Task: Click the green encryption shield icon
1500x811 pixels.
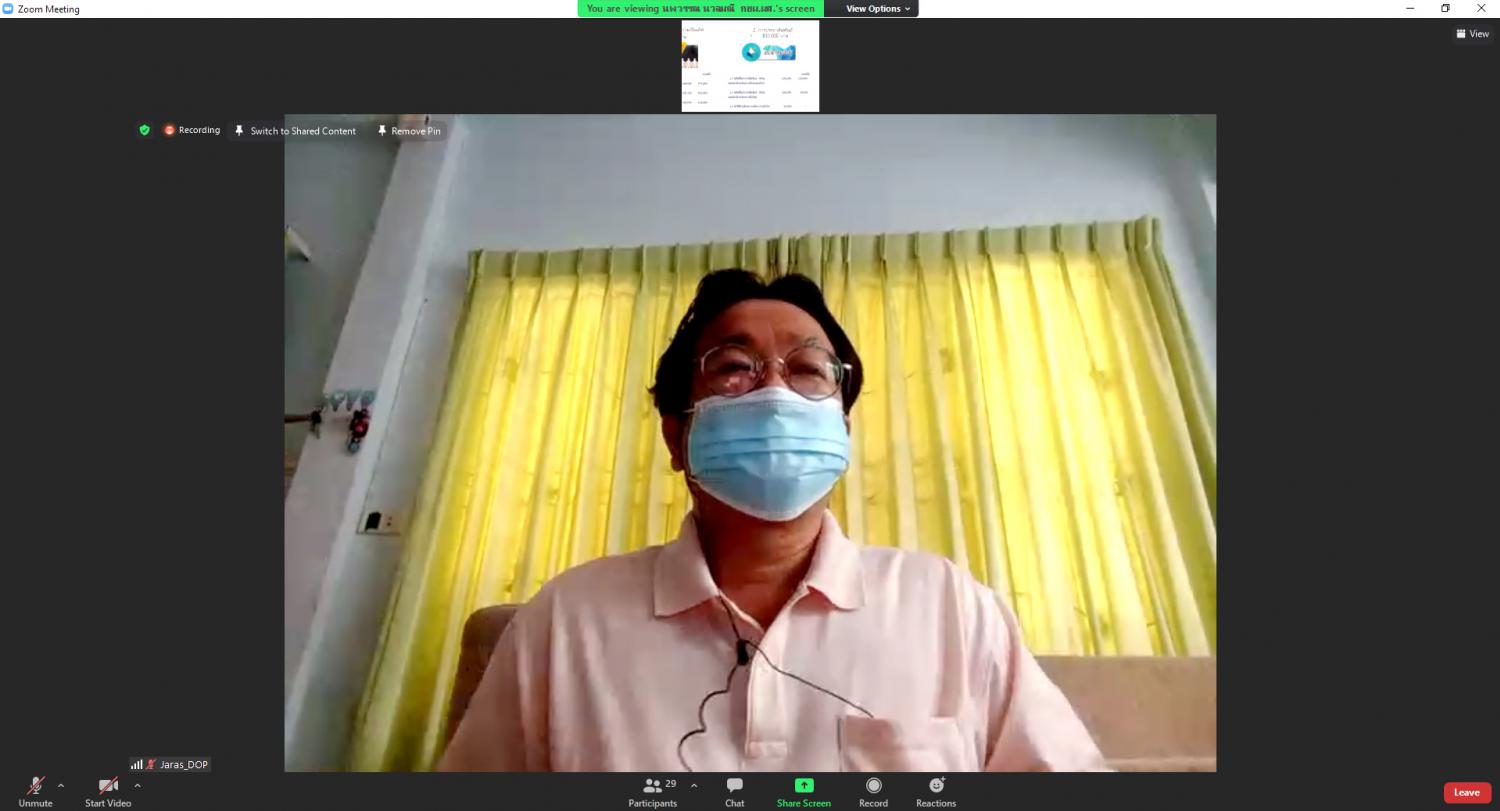Action: click(x=144, y=130)
